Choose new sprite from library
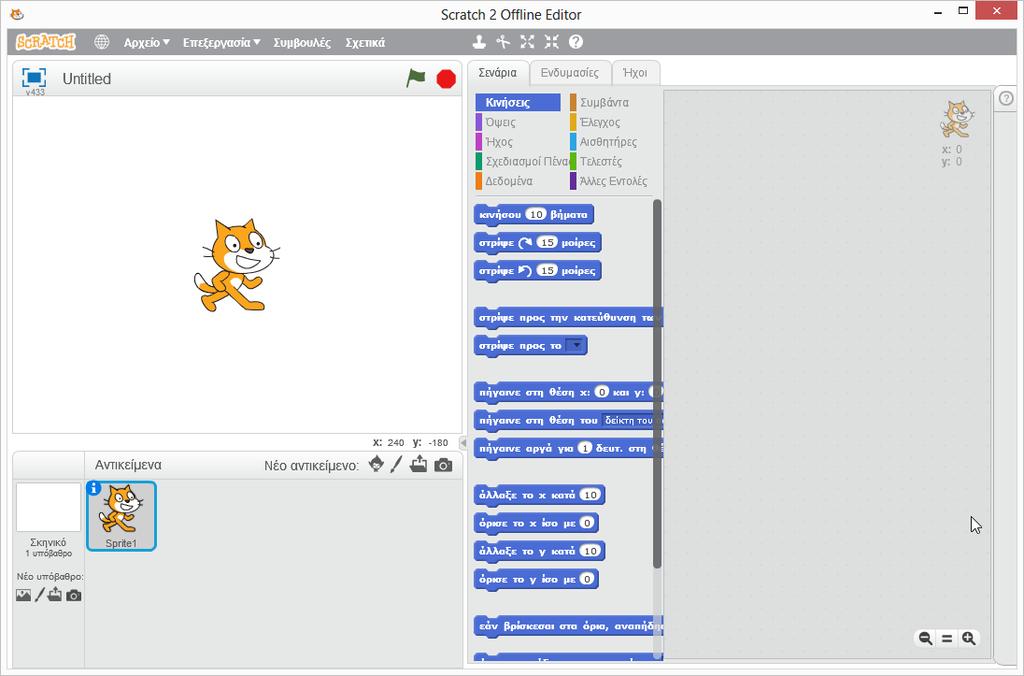This screenshot has width=1024, height=676. click(376, 464)
